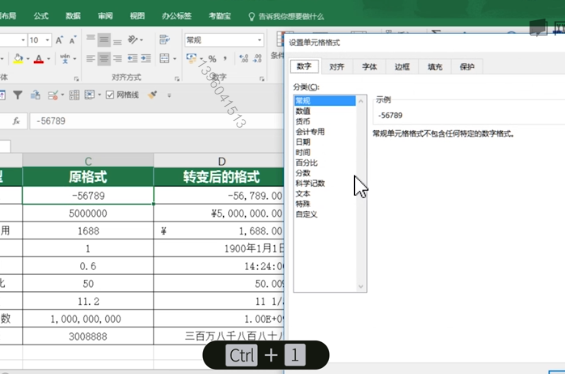Click increase indent icon
The image size is (565, 374).
pyautogui.click(x=146, y=58)
